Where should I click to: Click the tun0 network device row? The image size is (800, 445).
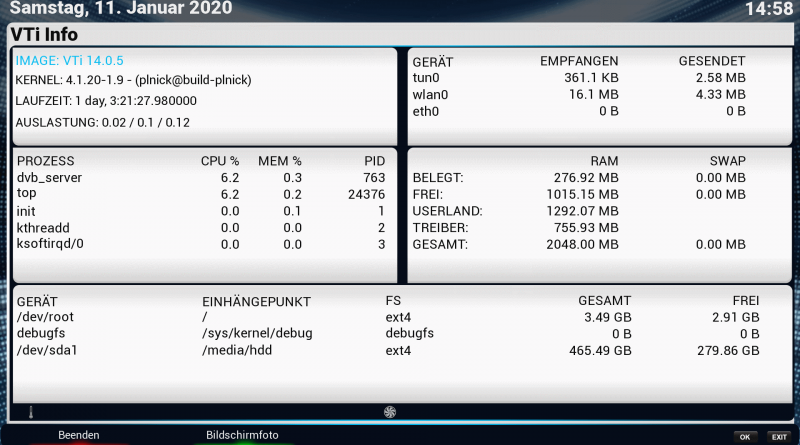coord(579,78)
